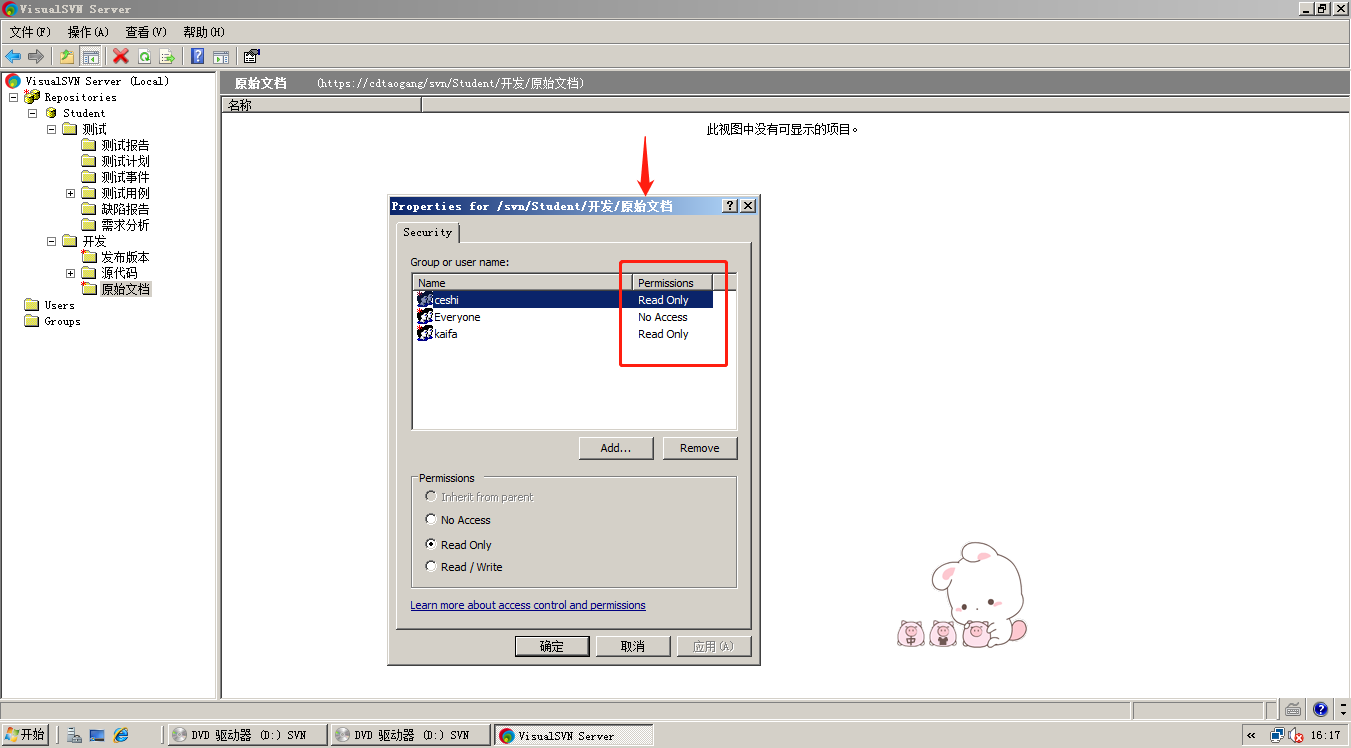Click the Show Desktop quick launch icon

coord(97,735)
